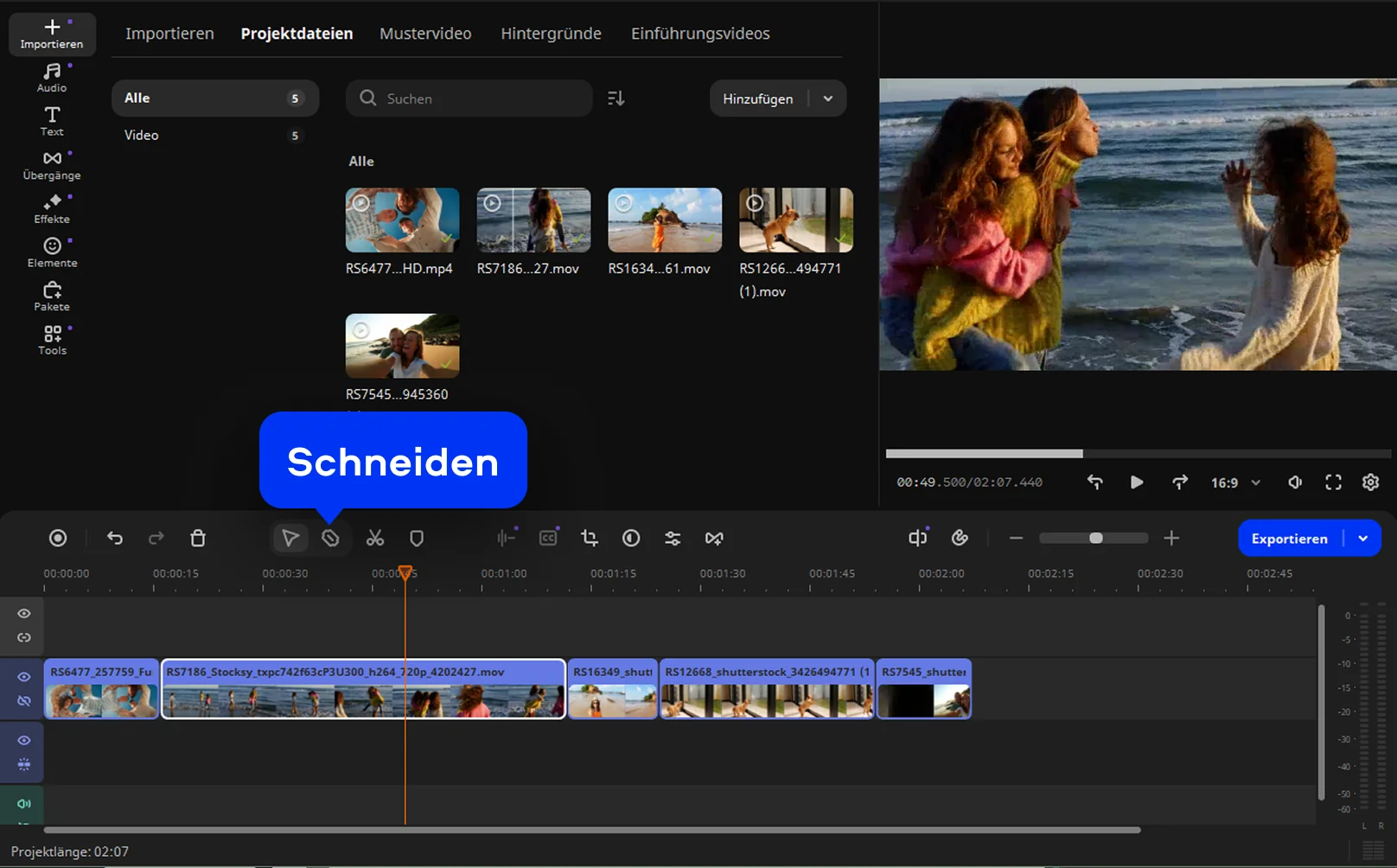The width and height of the screenshot is (1397, 868).
Task: Select the blade cutting tool
Action: (330, 539)
